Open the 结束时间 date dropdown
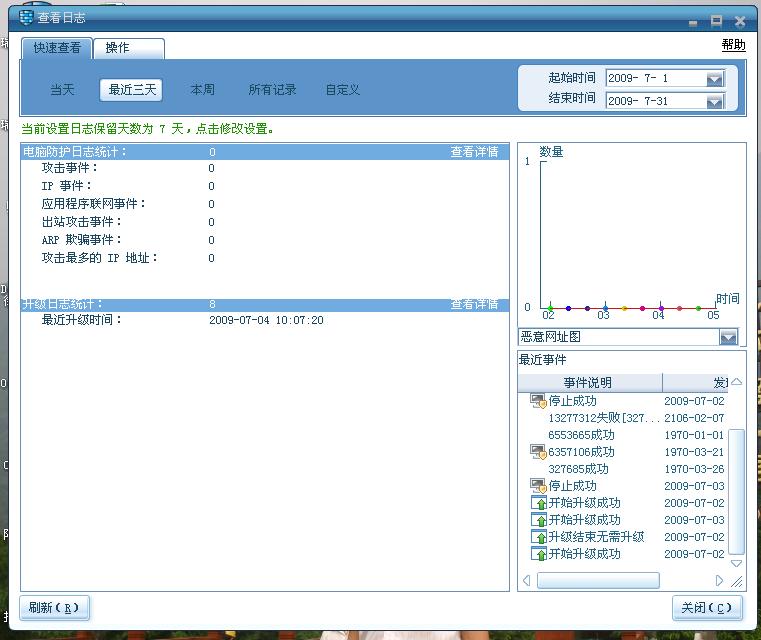Image resolution: width=761 pixels, height=640 pixels. (714, 101)
